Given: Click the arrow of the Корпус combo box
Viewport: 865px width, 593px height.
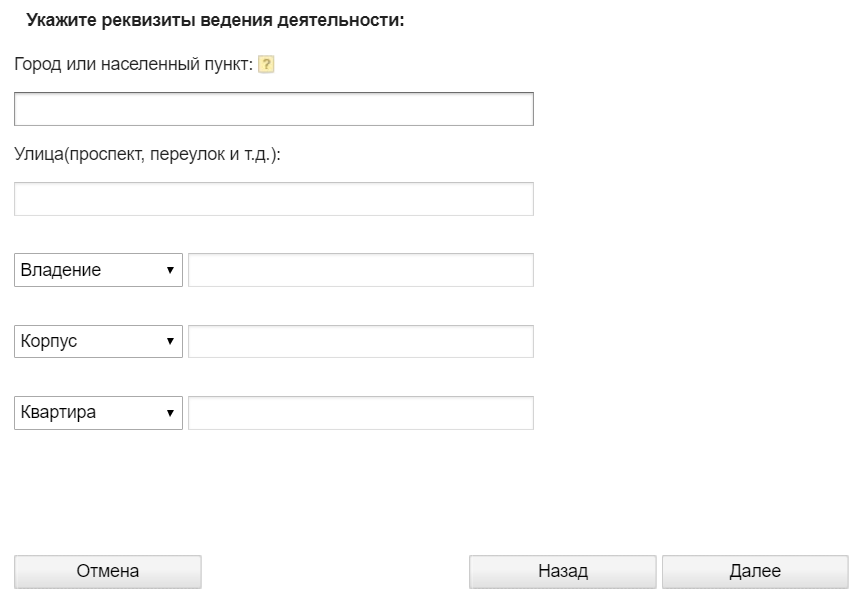Looking at the screenshot, I should [x=170, y=341].
